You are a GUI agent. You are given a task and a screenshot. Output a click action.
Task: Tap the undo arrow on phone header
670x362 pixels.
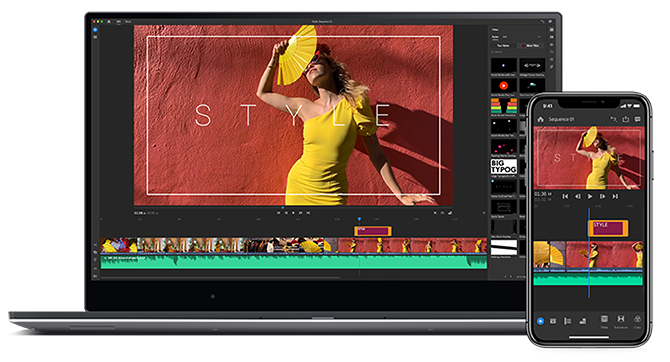613,119
